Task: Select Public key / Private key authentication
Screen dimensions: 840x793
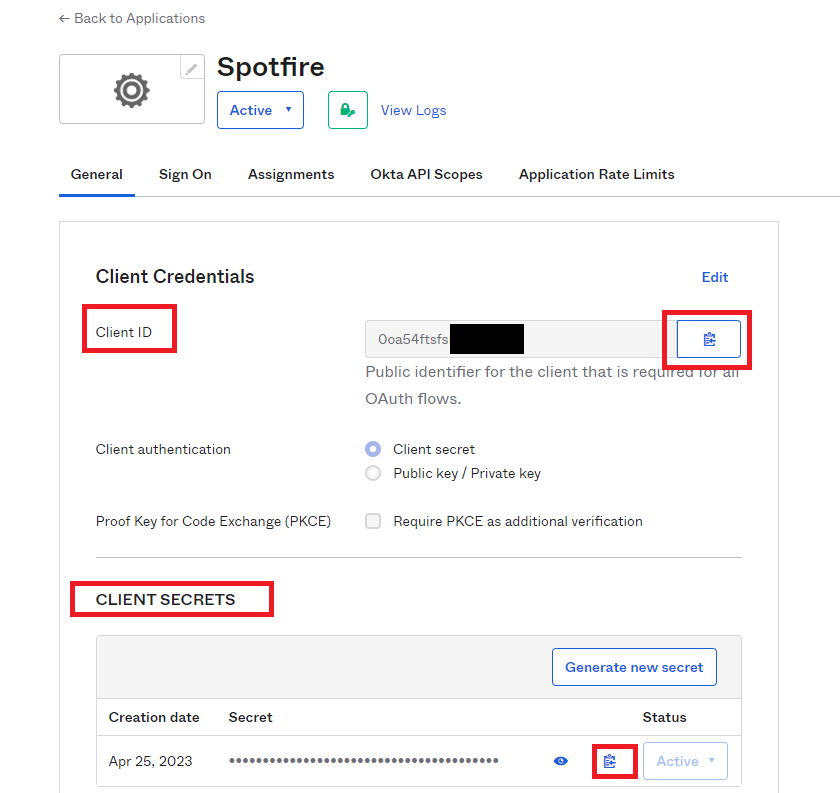Action: (x=373, y=473)
